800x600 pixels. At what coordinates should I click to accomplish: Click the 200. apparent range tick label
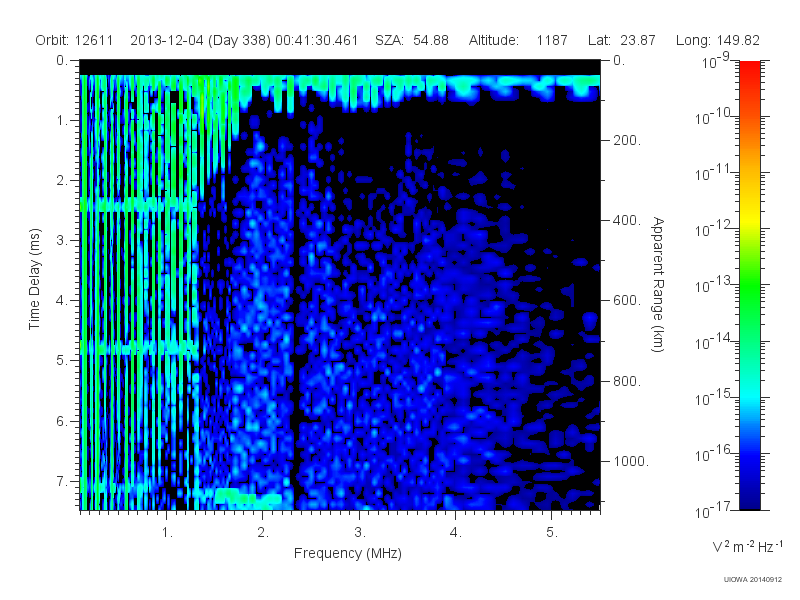pos(627,140)
